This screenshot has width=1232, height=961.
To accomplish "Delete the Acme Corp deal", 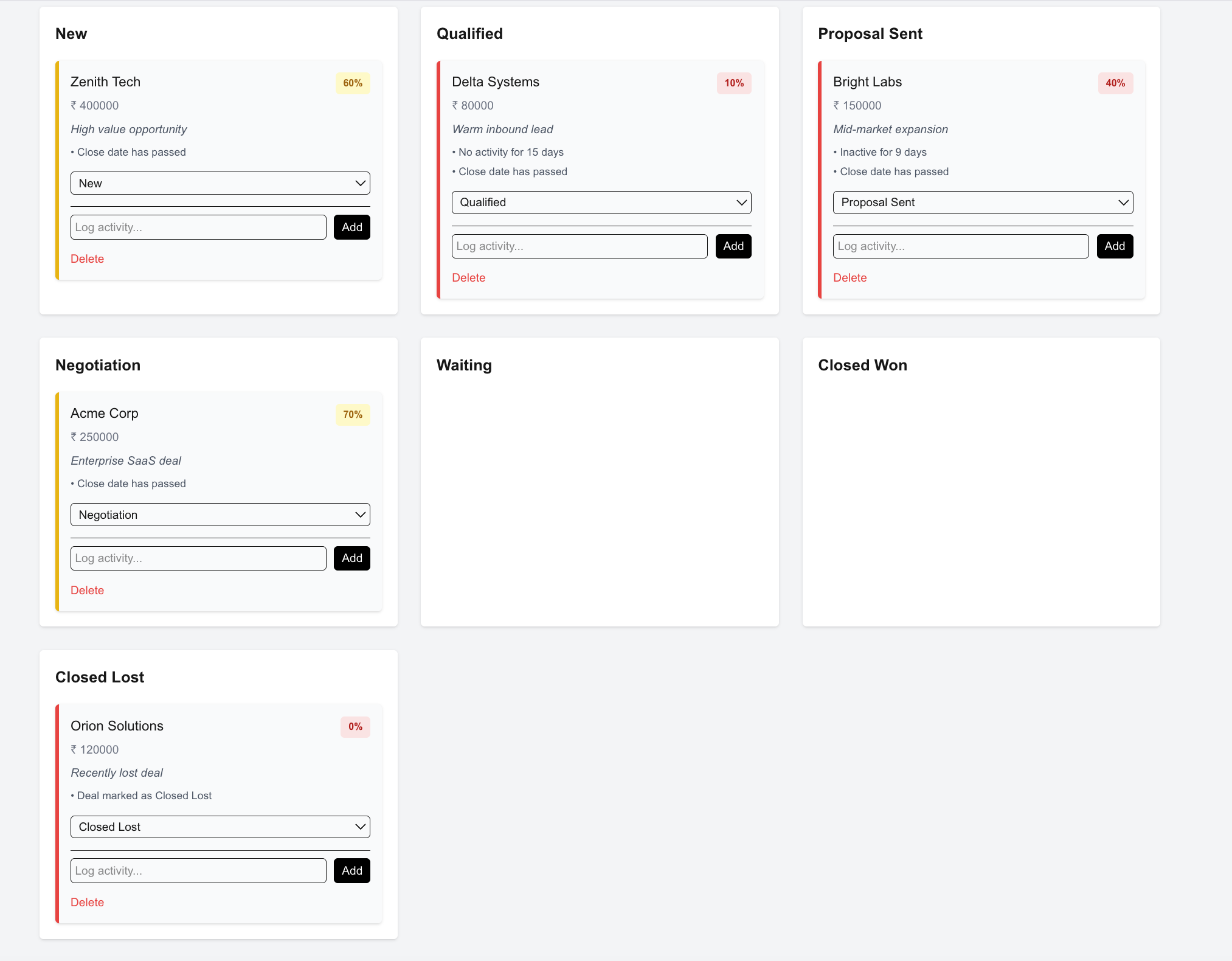I will 87,590.
